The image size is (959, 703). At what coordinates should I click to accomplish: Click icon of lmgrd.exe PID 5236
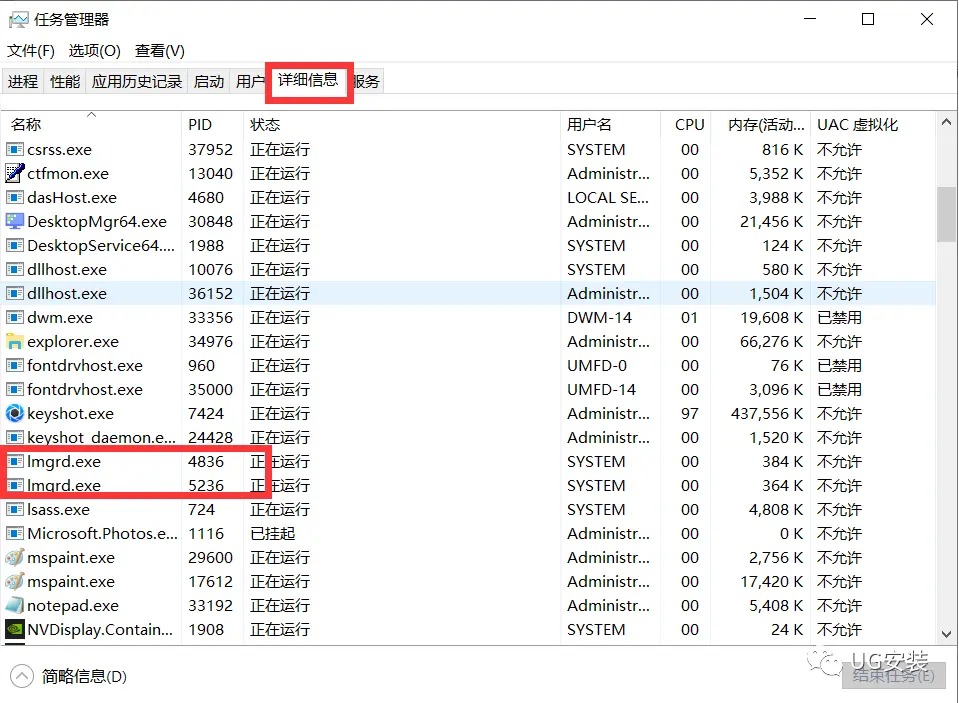(15, 485)
